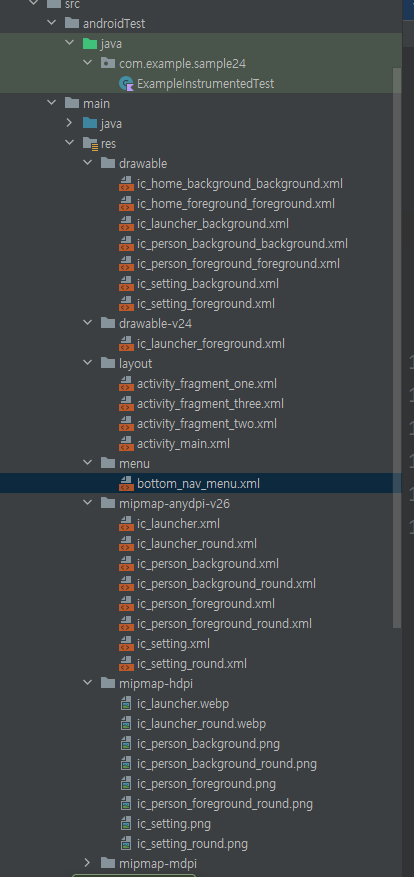The height and width of the screenshot is (877, 414).
Task: Click the layout folder icon
Action: (x=107, y=364)
